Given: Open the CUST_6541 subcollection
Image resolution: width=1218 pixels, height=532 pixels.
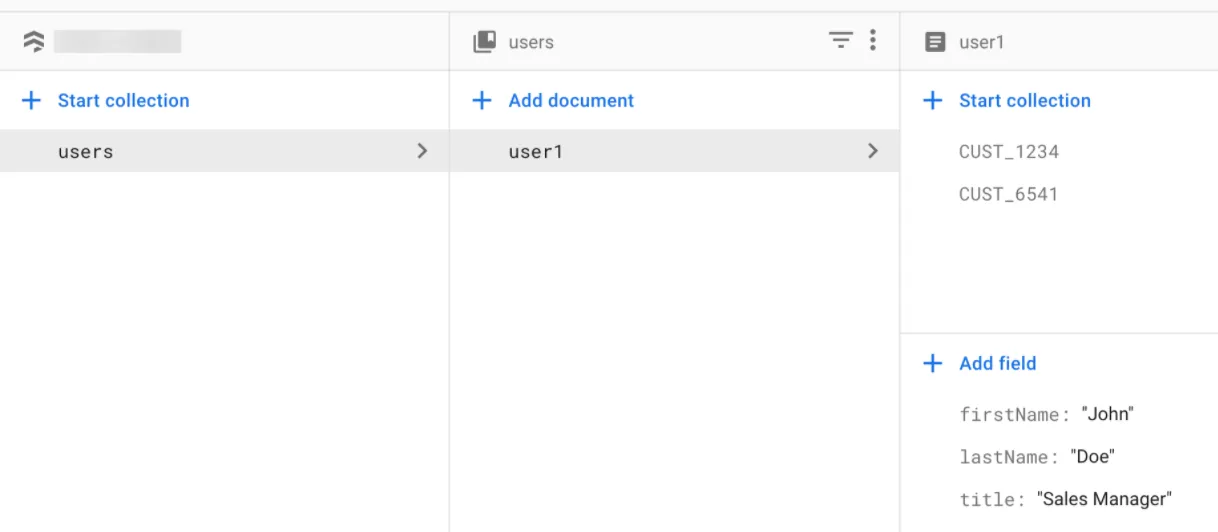Looking at the screenshot, I should click(1008, 194).
